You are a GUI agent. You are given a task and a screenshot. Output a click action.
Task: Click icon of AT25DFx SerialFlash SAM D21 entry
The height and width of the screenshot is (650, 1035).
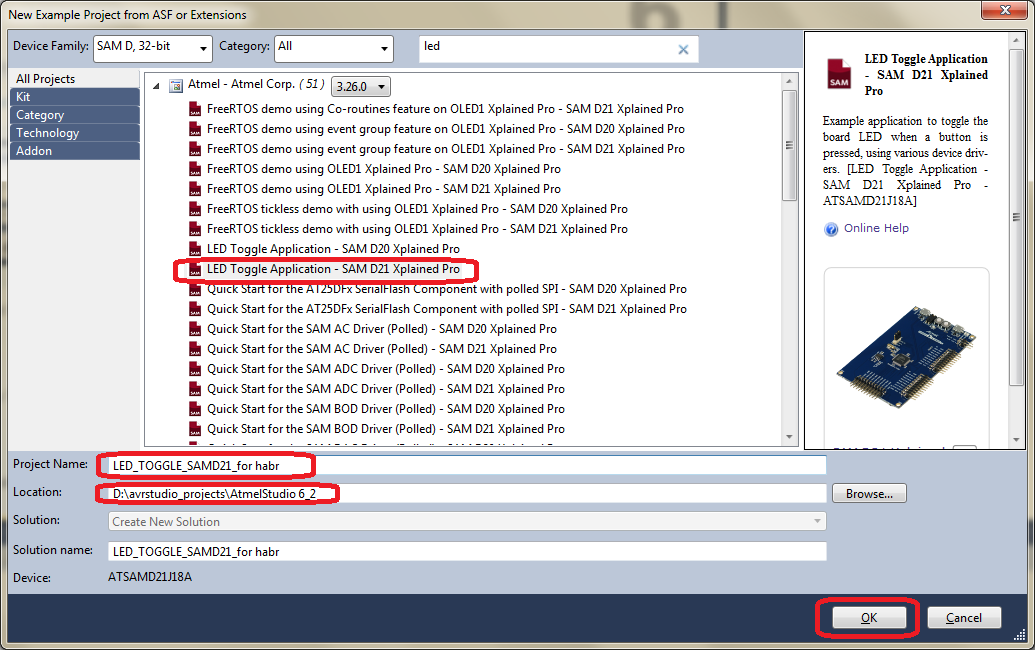[x=195, y=309]
